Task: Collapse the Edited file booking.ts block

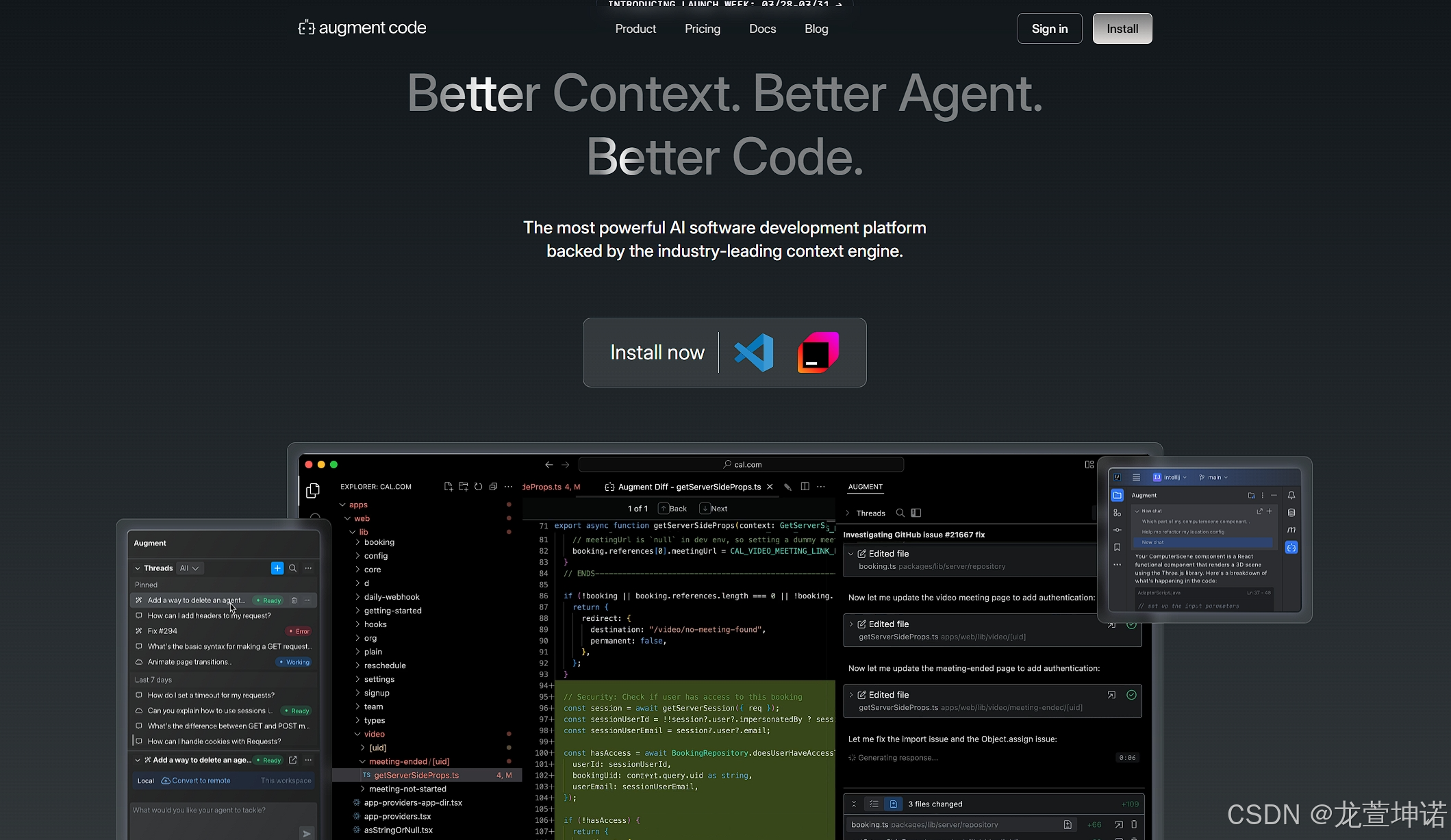Action: tap(851, 553)
